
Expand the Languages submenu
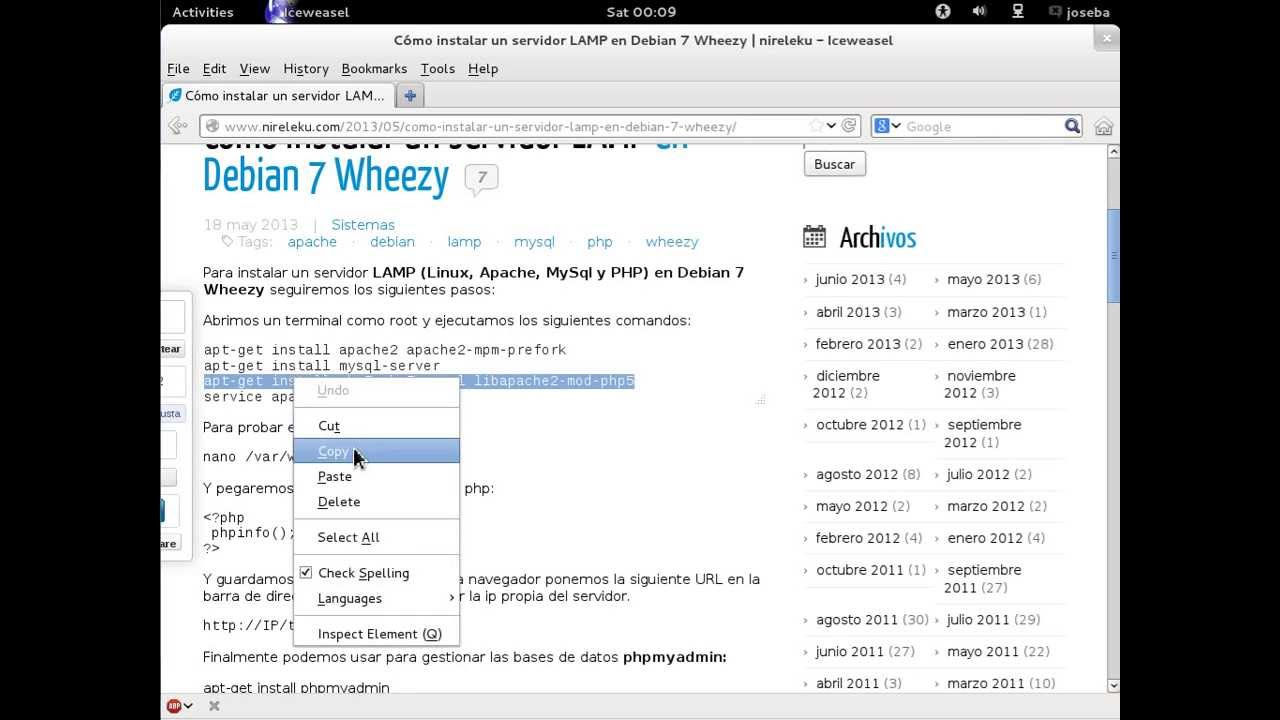click(x=376, y=598)
